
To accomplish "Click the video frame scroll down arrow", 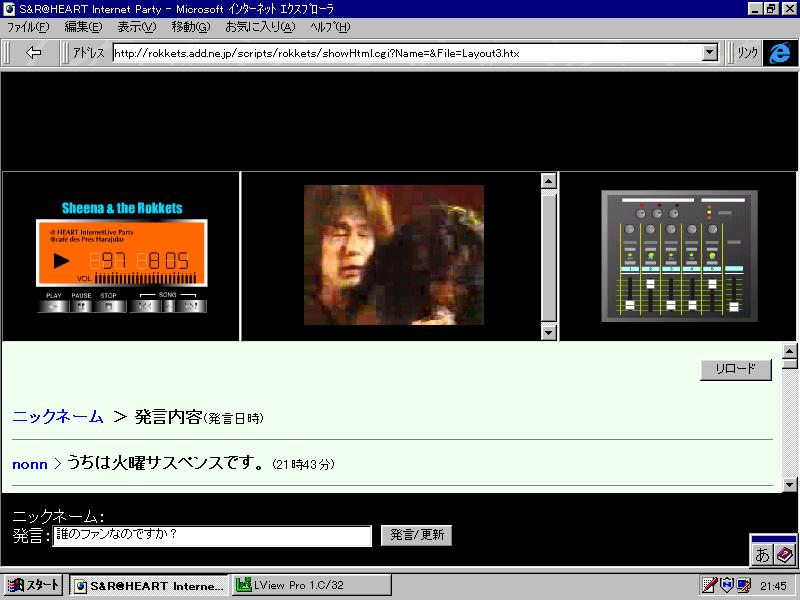I will coord(548,333).
